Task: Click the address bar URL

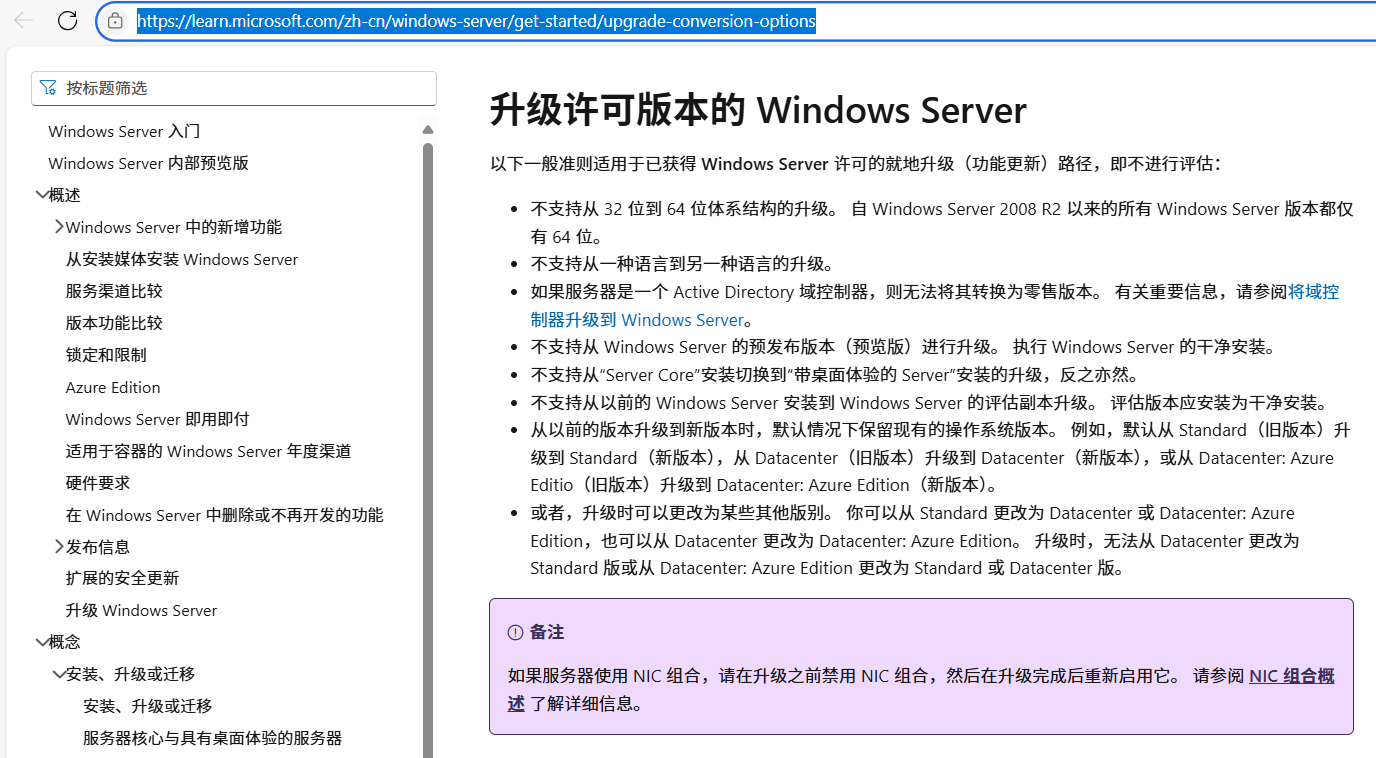Action: coord(476,20)
